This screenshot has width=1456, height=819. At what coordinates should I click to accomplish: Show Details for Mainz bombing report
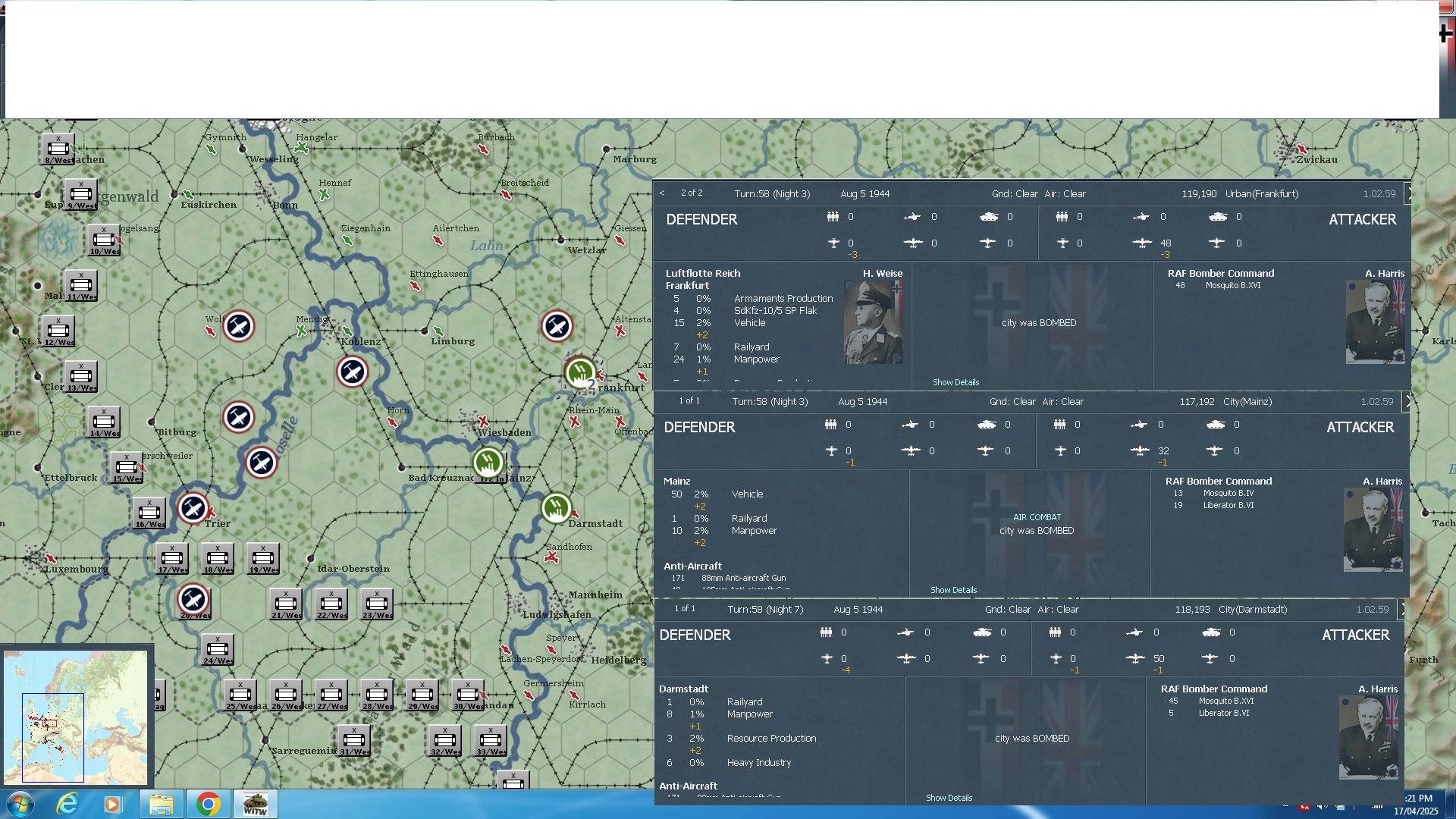(953, 590)
